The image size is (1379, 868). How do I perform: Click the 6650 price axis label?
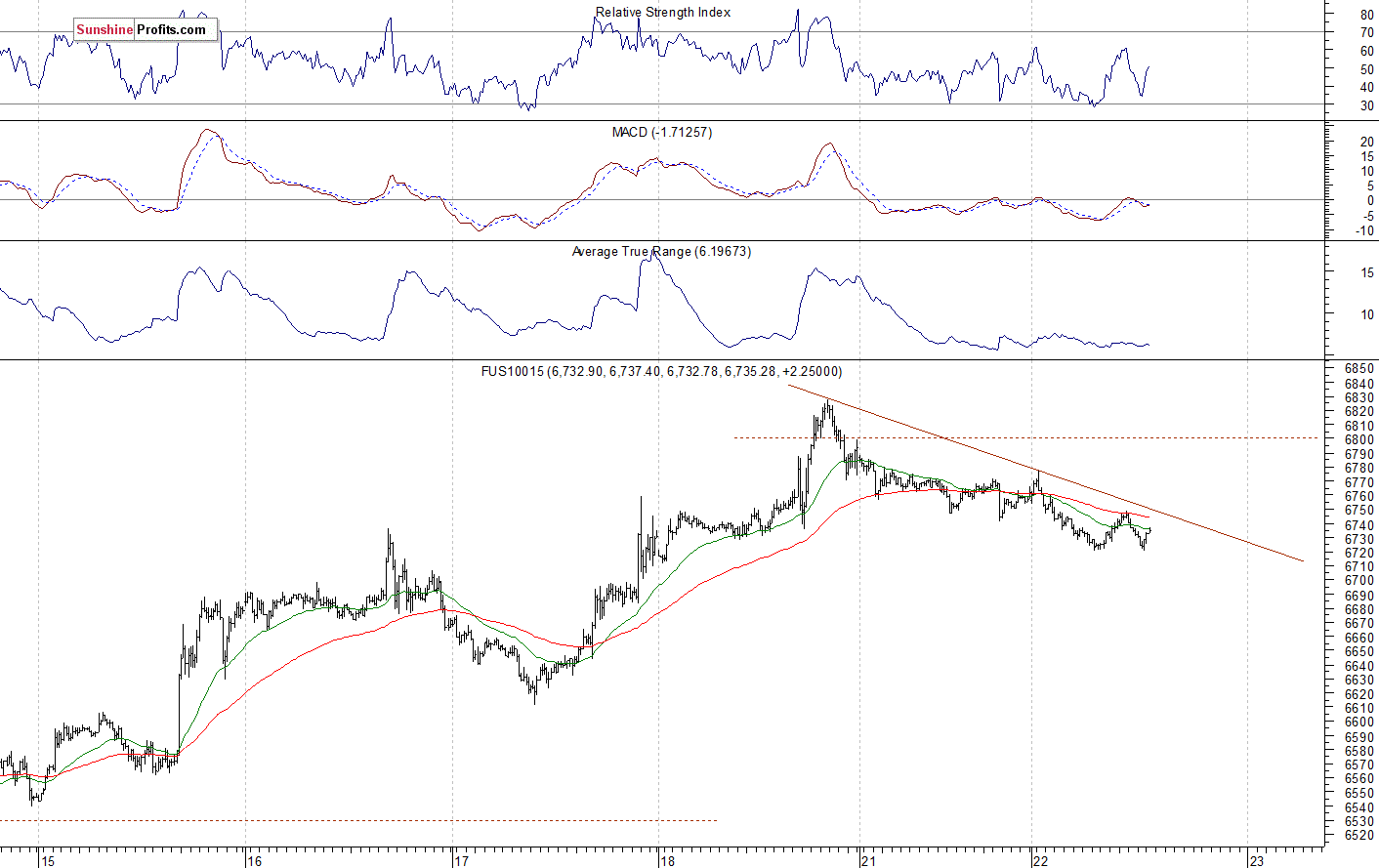pyautogui.click(x=1359, y=652)
